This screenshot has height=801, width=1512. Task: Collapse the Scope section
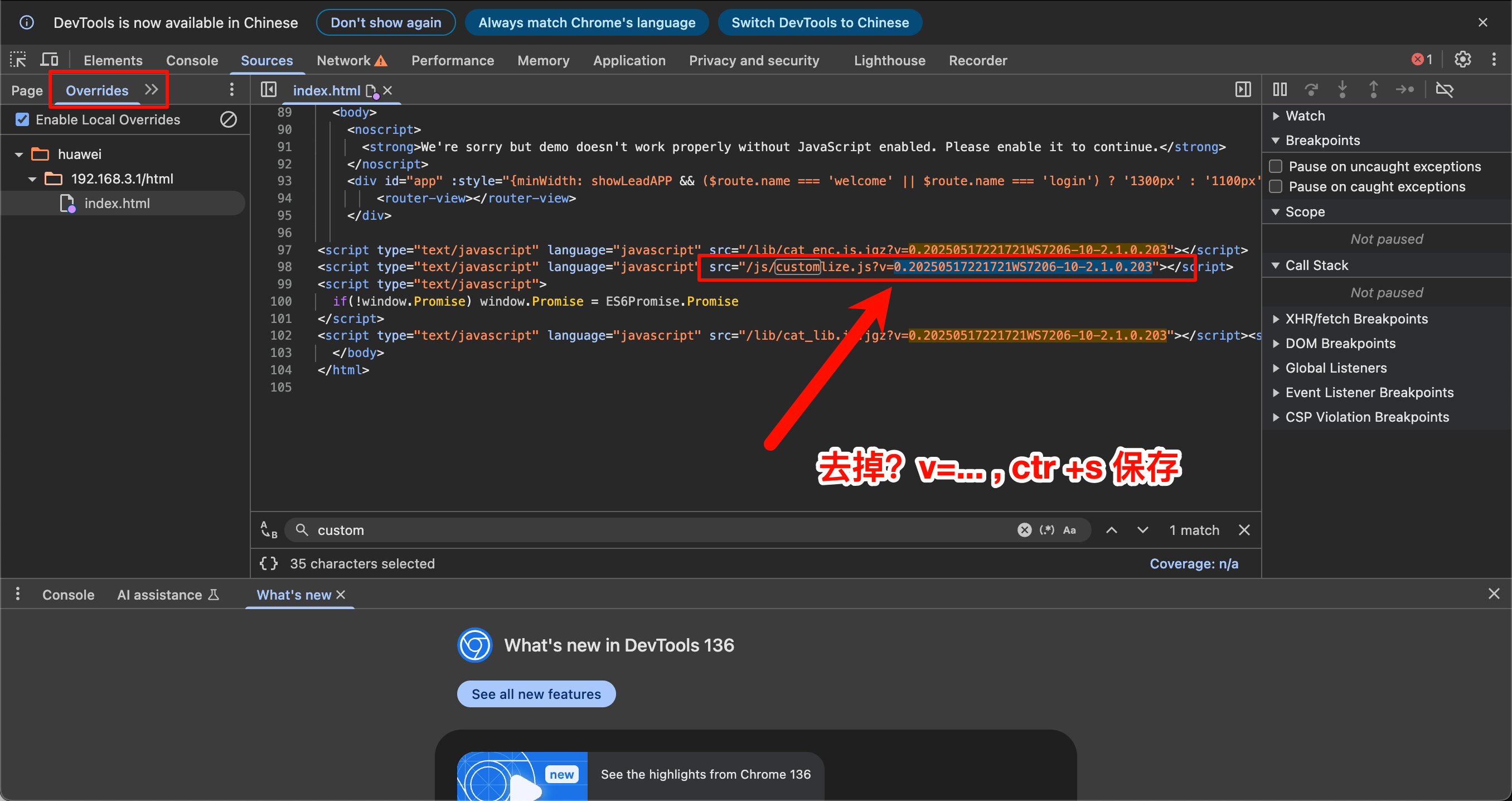pyautogui.click(x=1276, y=211)
